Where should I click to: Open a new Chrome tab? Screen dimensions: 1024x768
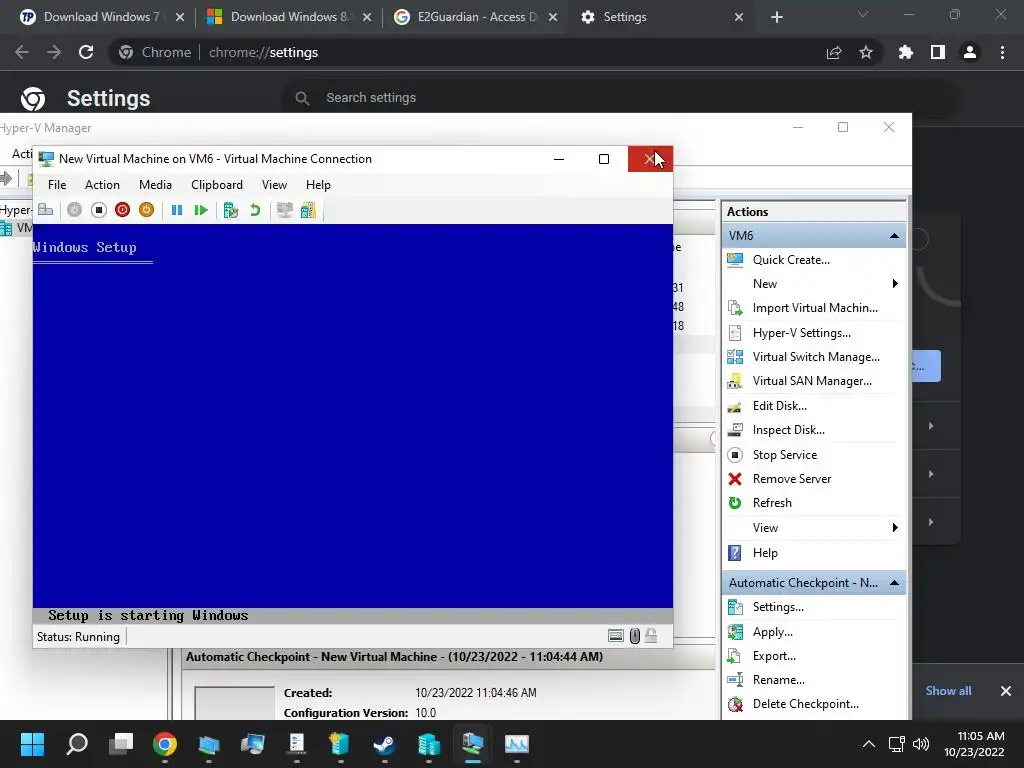click(776, 17)
